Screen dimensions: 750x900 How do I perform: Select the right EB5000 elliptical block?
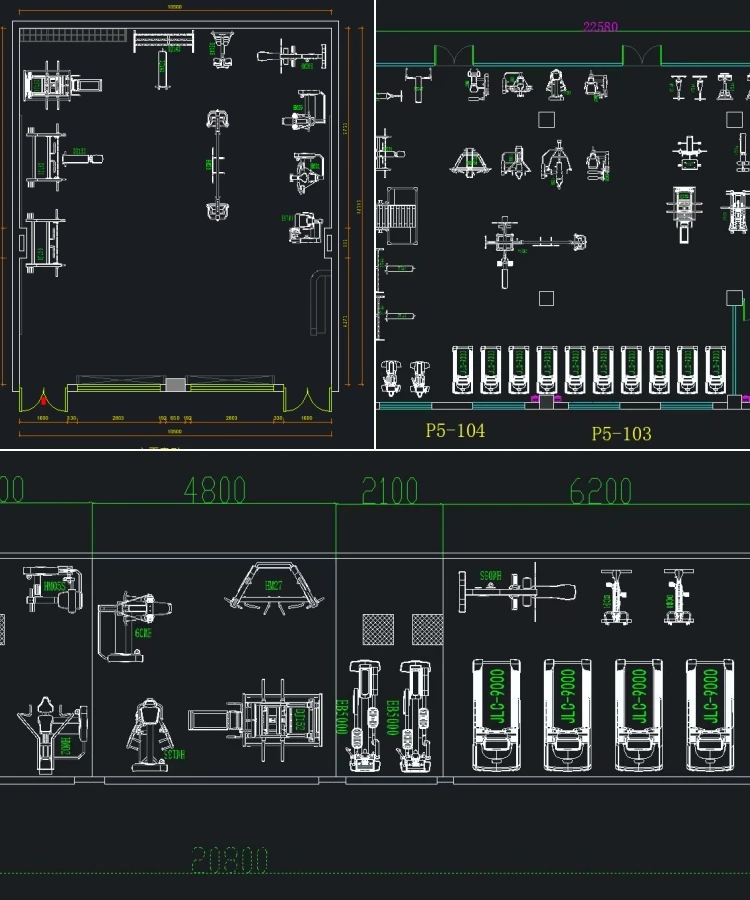click(x=415, y=716)
